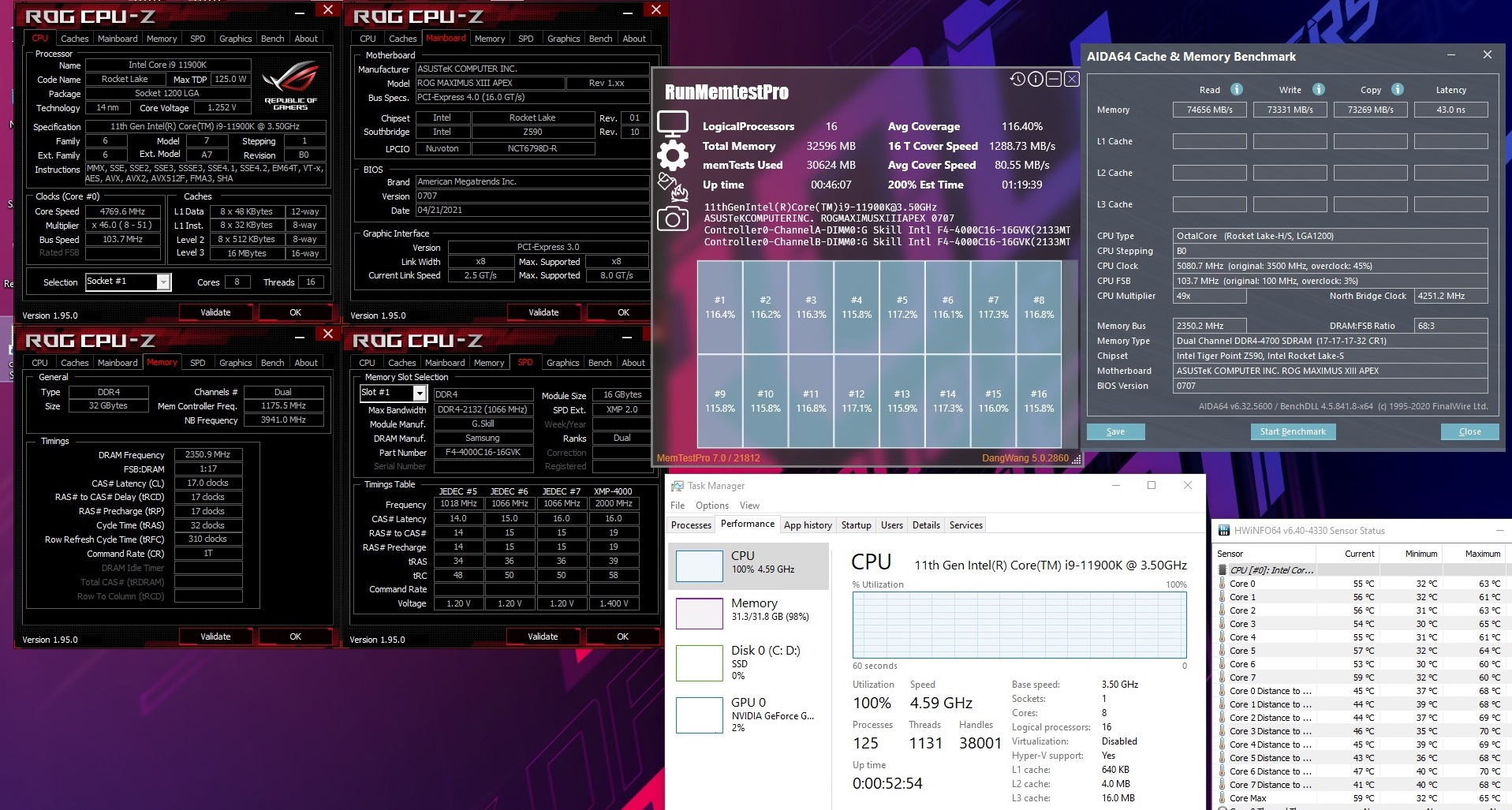Screen dimensions: 1512x810
Task: Click OK in the SPD CPU-Z window
Action: [x=622, y=636]
